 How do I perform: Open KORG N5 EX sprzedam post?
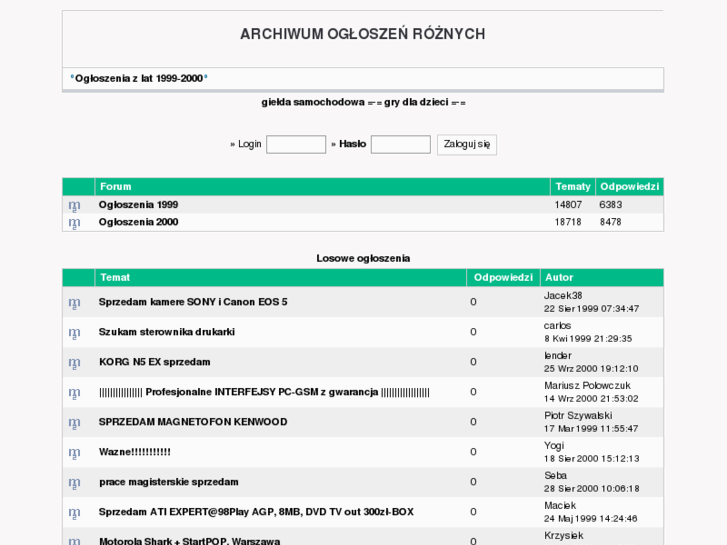[x=154, y=362]
